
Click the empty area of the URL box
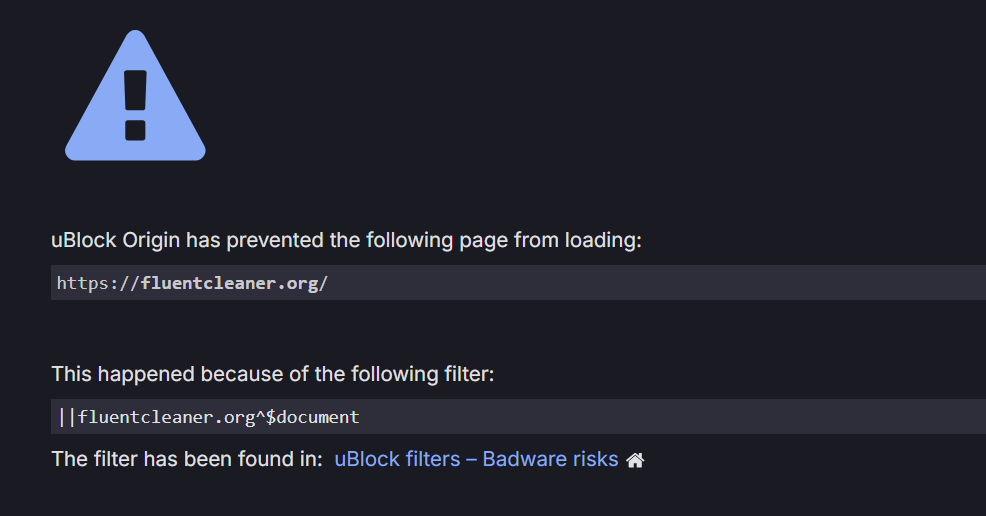(x=654, y=283)
